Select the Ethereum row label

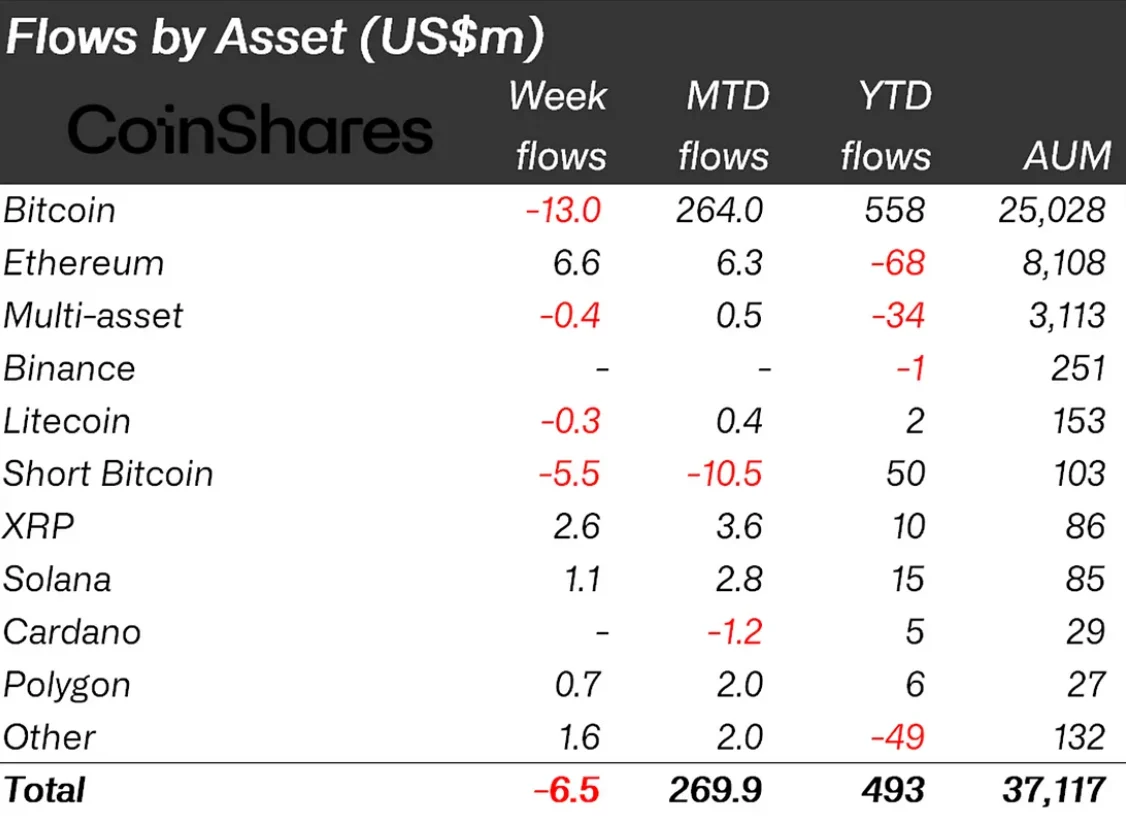83,263
